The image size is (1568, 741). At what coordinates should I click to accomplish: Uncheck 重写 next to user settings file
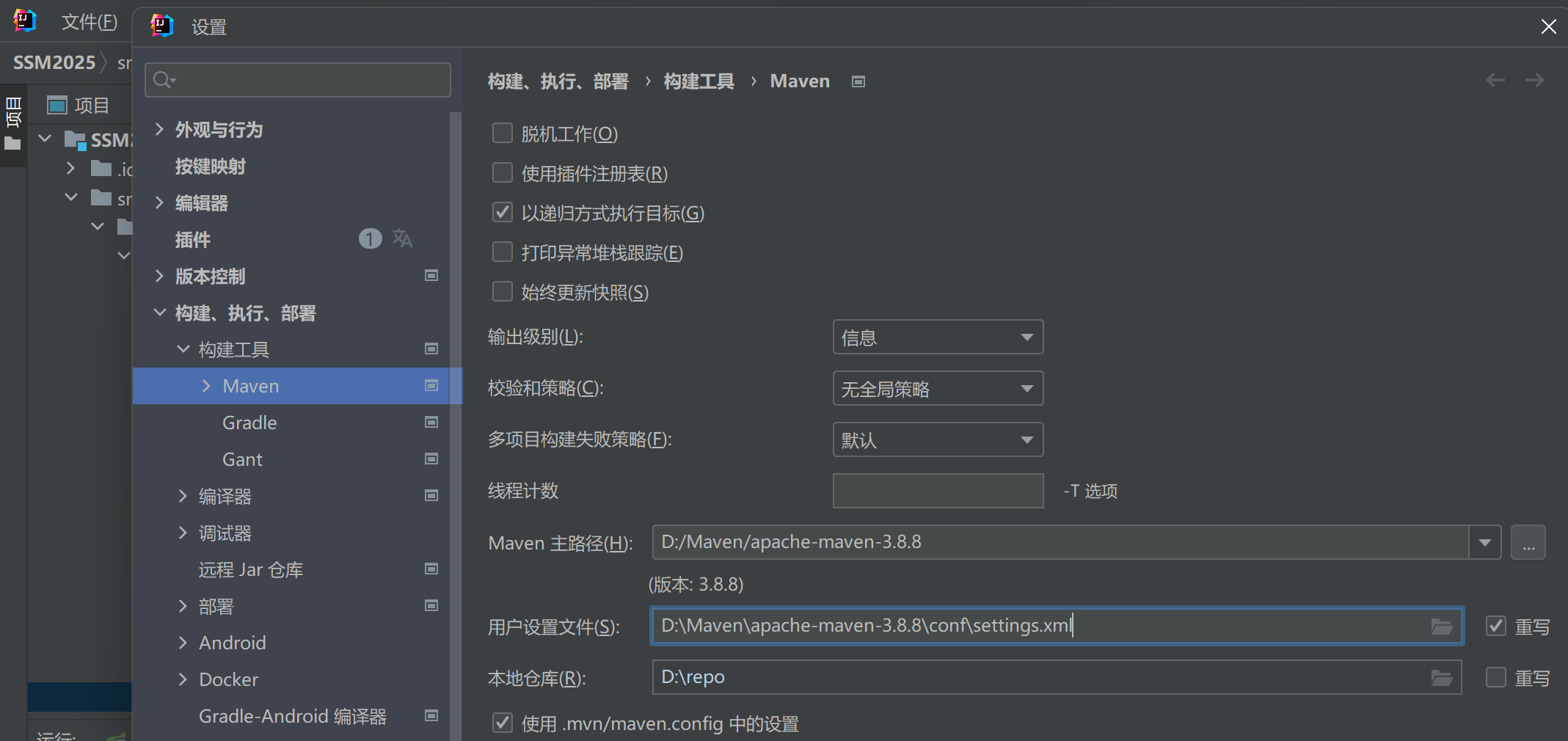pyautogui.click(x=1495, y=626)
